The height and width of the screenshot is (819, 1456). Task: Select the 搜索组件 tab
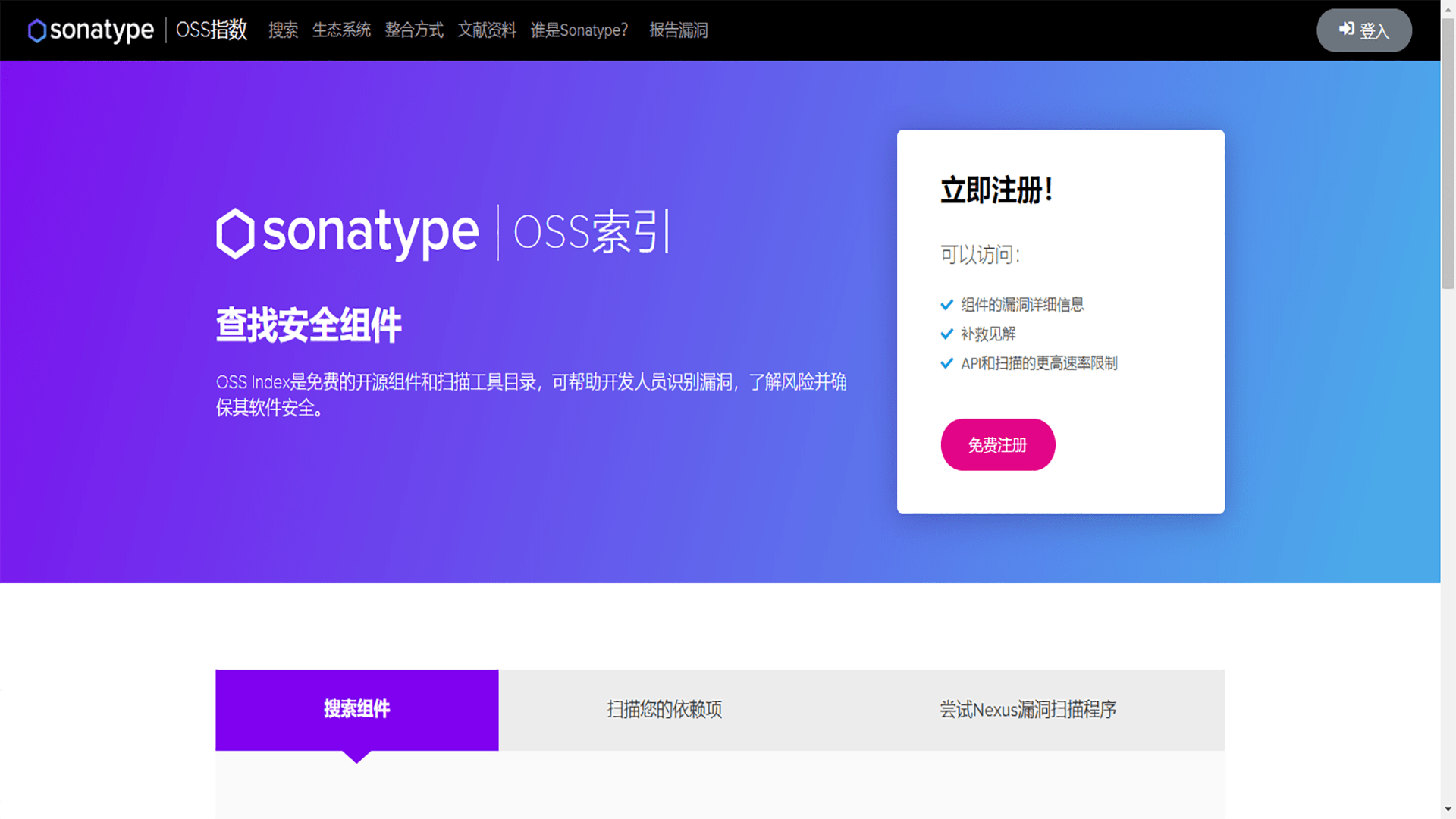pos(356,709)
